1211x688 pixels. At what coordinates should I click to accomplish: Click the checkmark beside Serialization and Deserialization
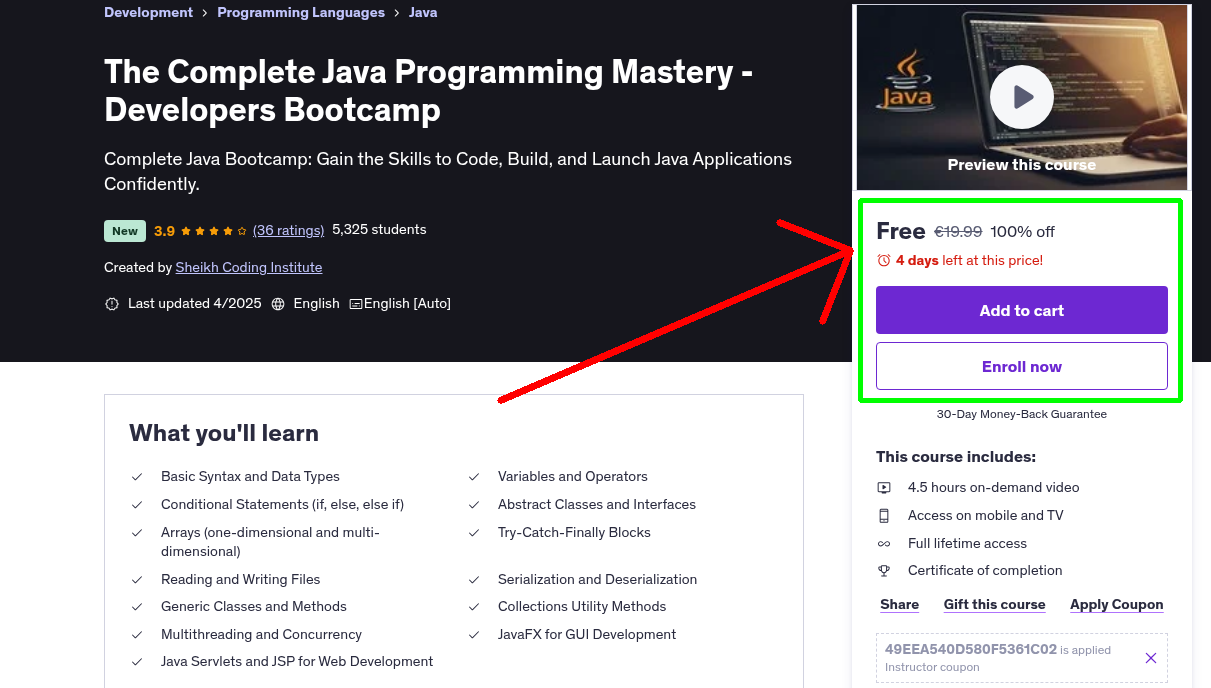click(474, 580)
